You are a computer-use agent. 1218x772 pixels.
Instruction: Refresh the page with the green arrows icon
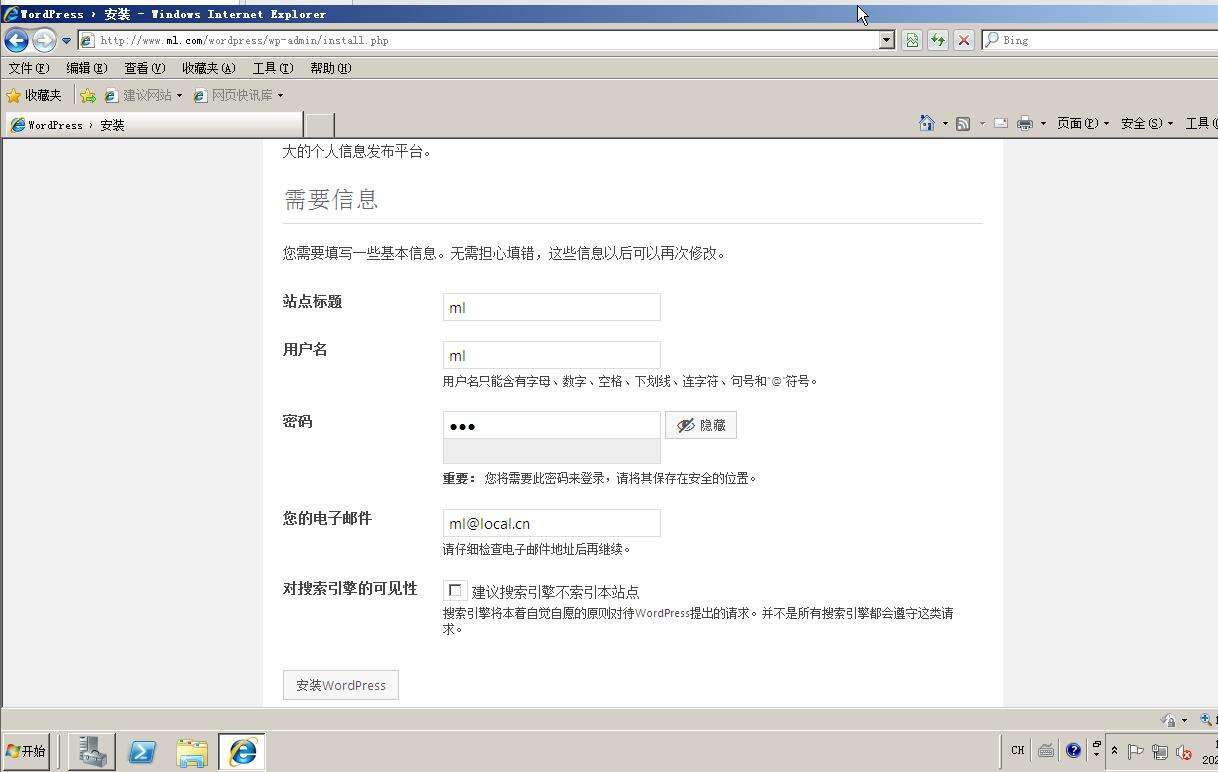pyautogui.click(x=938, y=40)
